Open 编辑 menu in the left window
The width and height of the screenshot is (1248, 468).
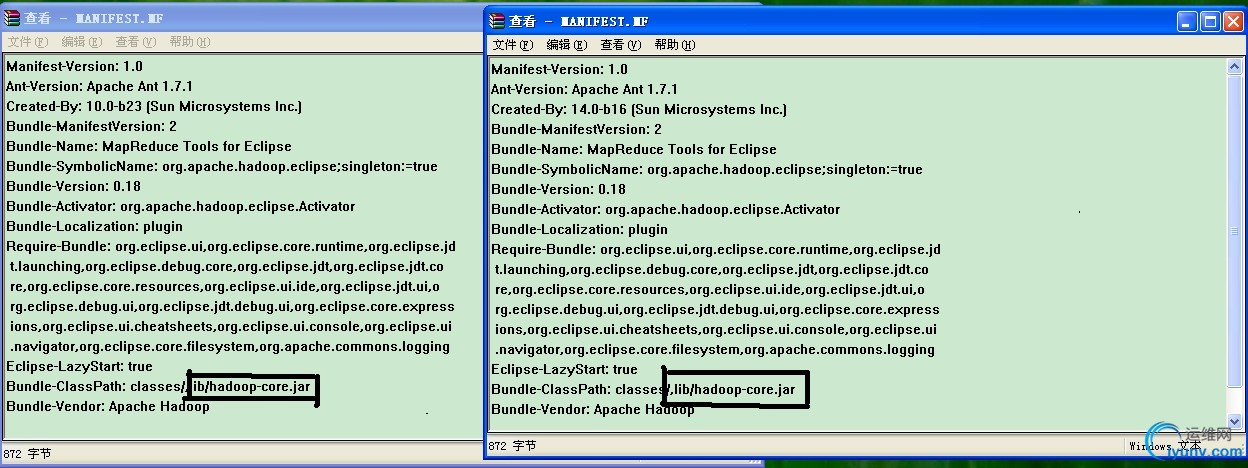81,42
